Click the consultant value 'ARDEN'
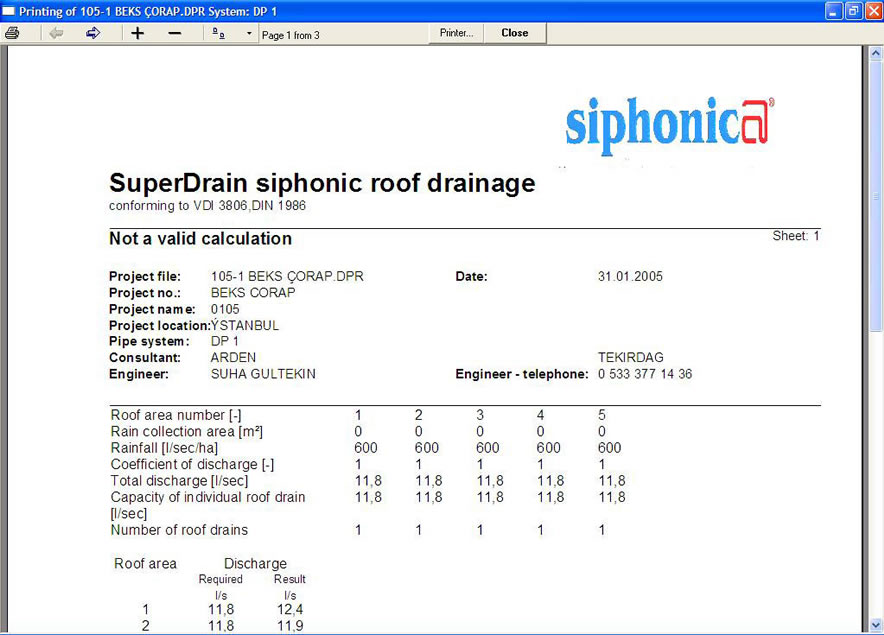The height and width of the screenshot is (635, 884). 233,358
